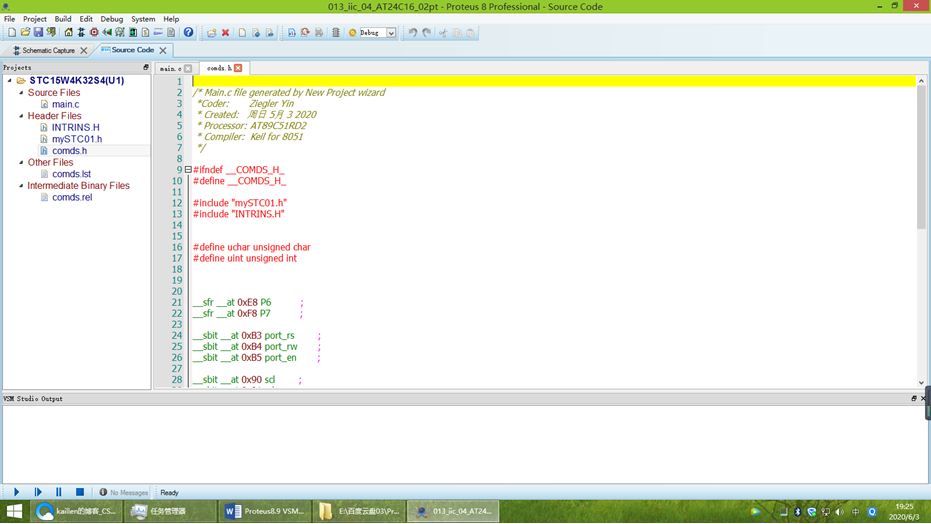Click the Build Project icon
Screen dimensions: 931x524
pos(292,33)
